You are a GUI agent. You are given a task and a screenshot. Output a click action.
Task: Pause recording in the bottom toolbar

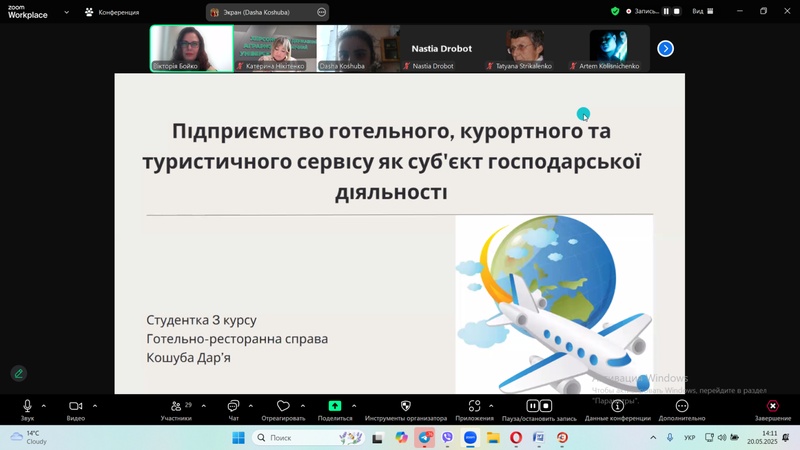[533, 406]
